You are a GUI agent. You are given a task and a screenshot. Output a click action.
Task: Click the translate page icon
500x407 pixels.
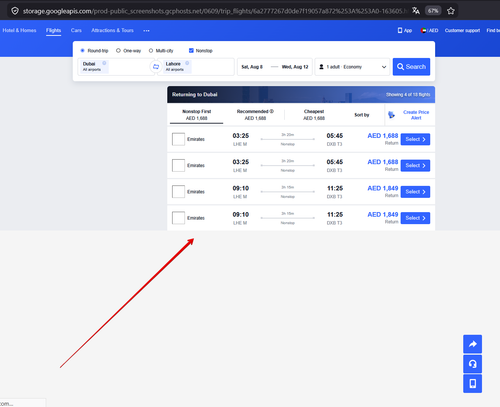pos(416,11)
